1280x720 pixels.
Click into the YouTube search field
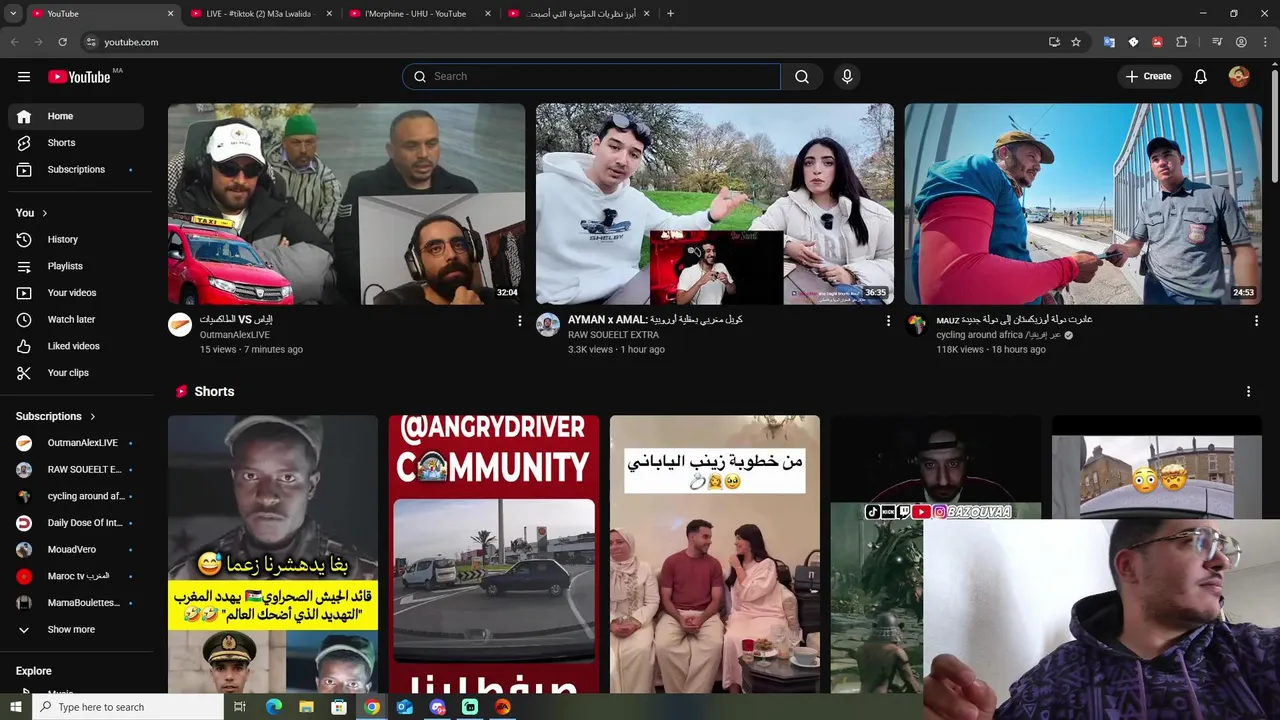(591, 77)
